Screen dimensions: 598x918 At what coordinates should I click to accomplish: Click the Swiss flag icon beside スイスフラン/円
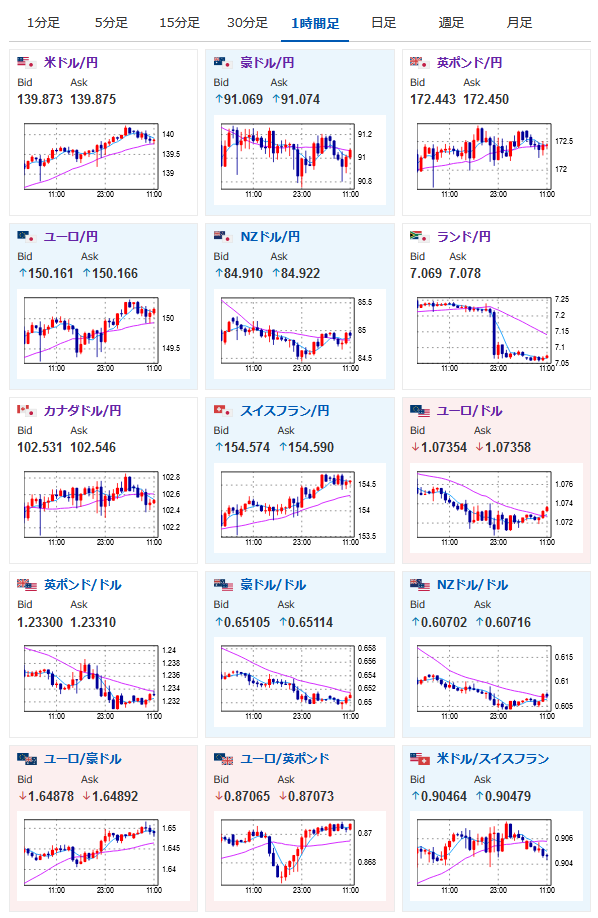pyautogui.click(x=223, y=410)
